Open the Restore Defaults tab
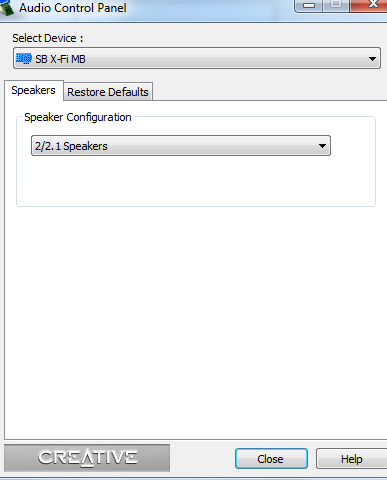 pos(108,92)
